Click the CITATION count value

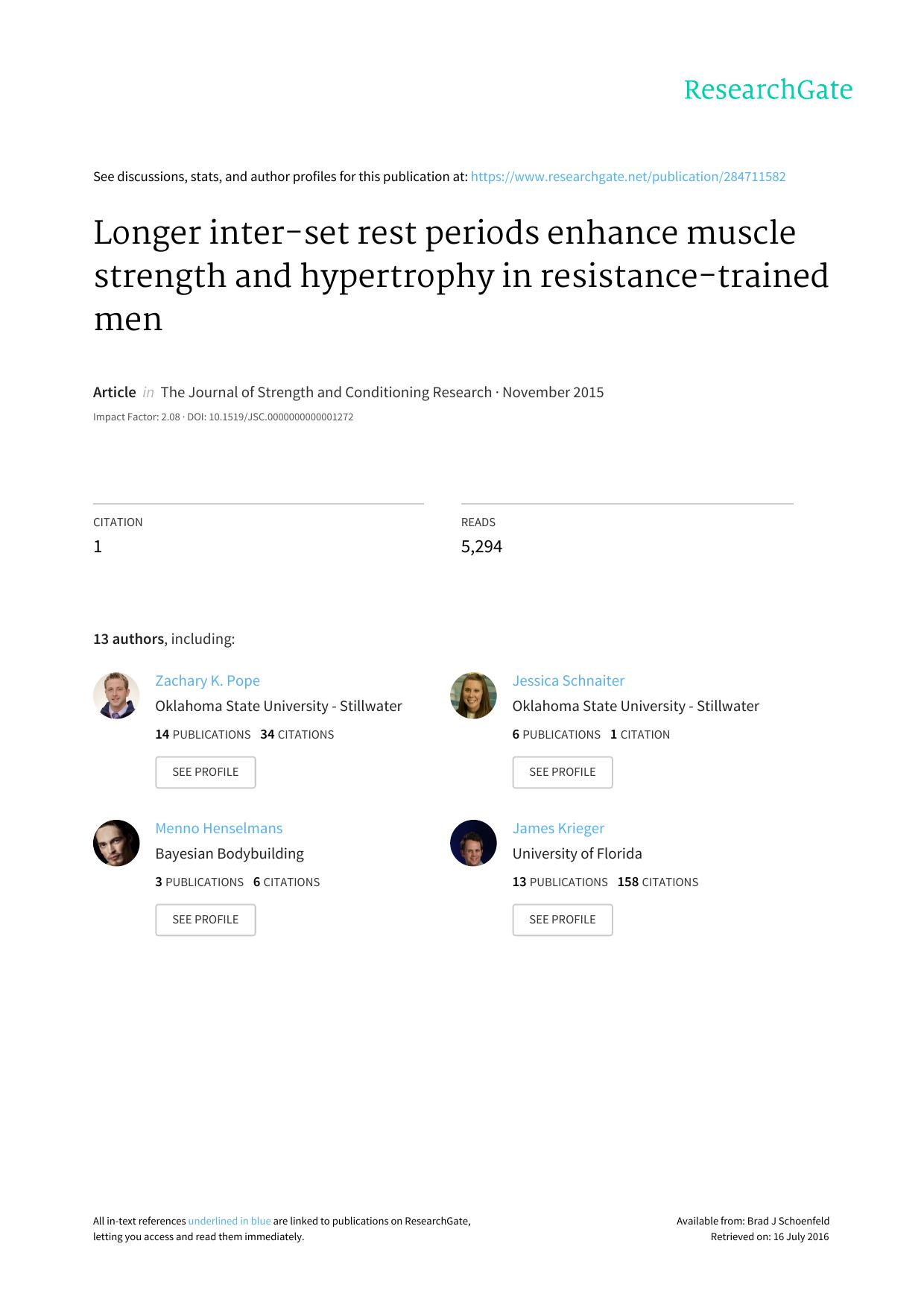98,546
